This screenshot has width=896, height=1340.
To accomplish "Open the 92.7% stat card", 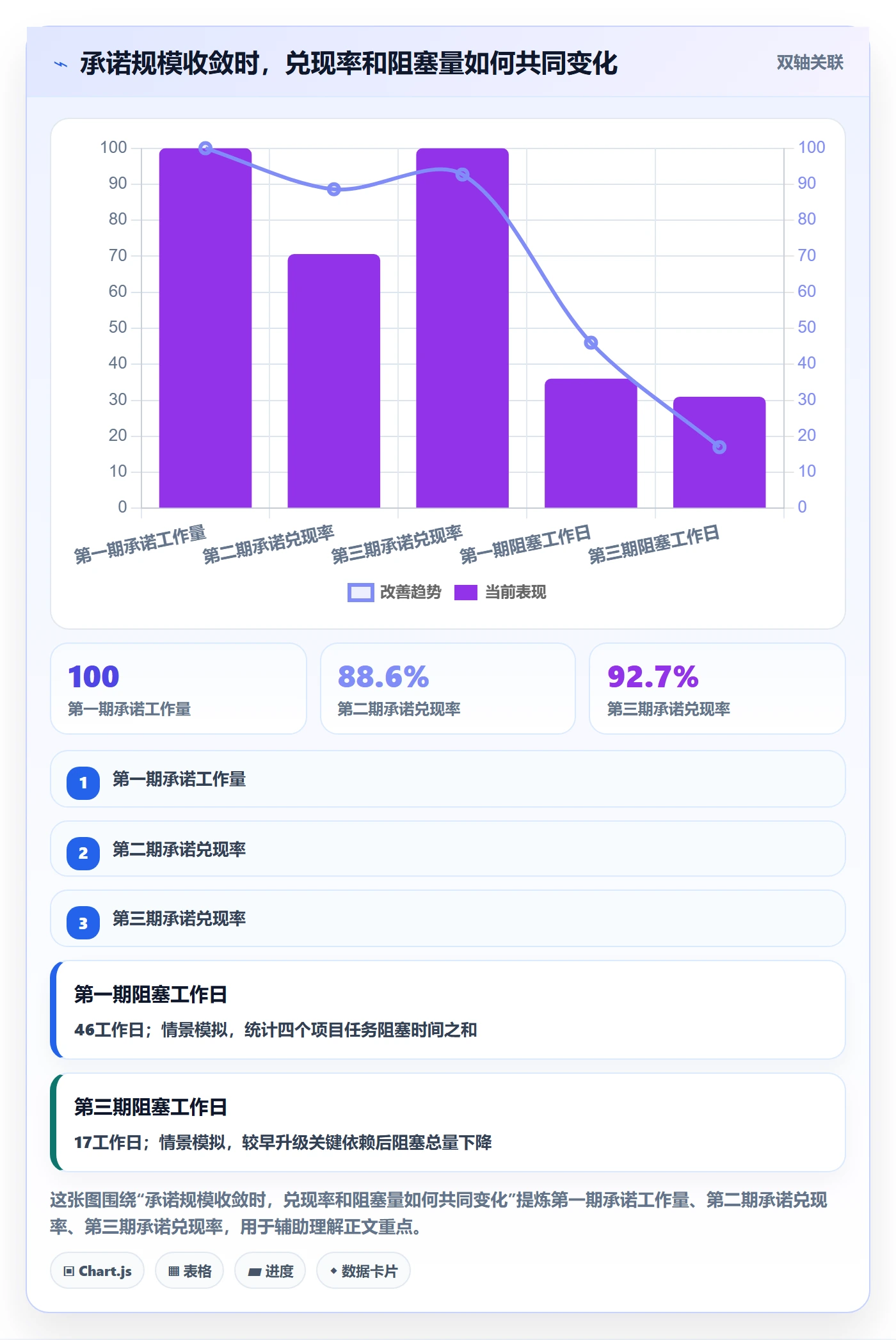I will pos(717,689).
